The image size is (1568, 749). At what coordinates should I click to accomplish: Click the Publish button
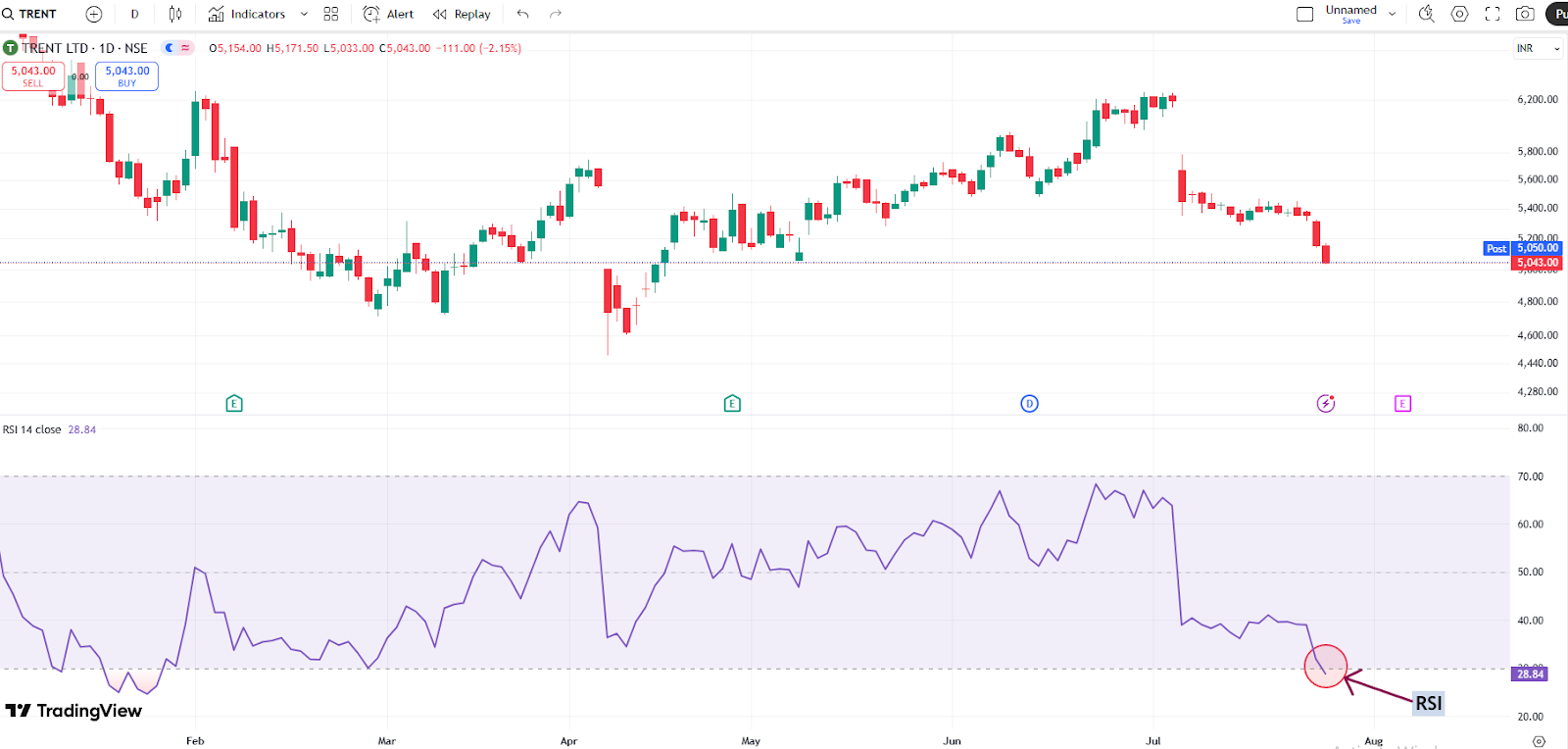coord(1557,14)
